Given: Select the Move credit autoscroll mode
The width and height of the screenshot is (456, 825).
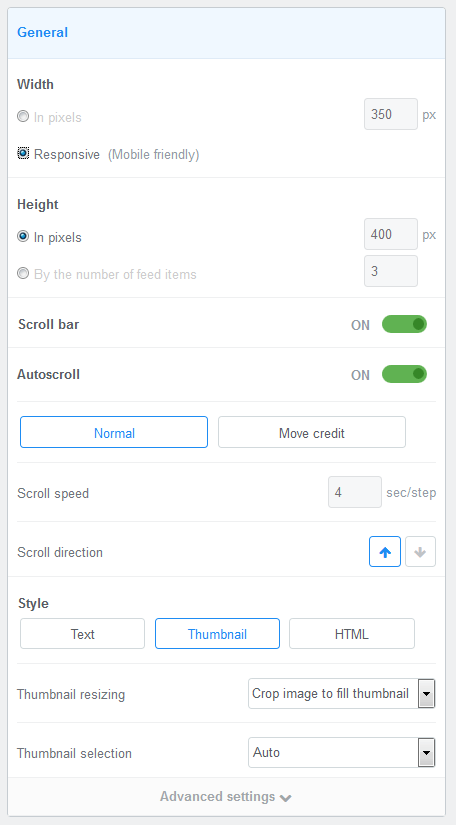Looking at the screenshot, I should 312,432.
